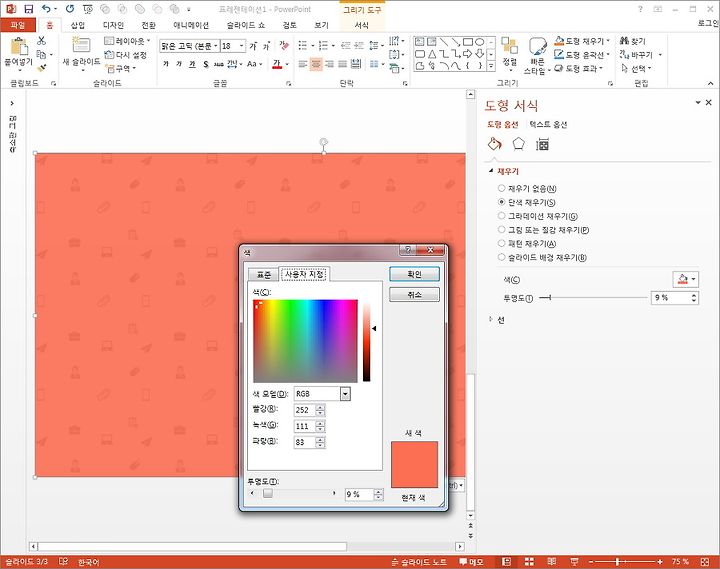Click the Quick Styles (빠른 스타일) icon

pos(537,46)
